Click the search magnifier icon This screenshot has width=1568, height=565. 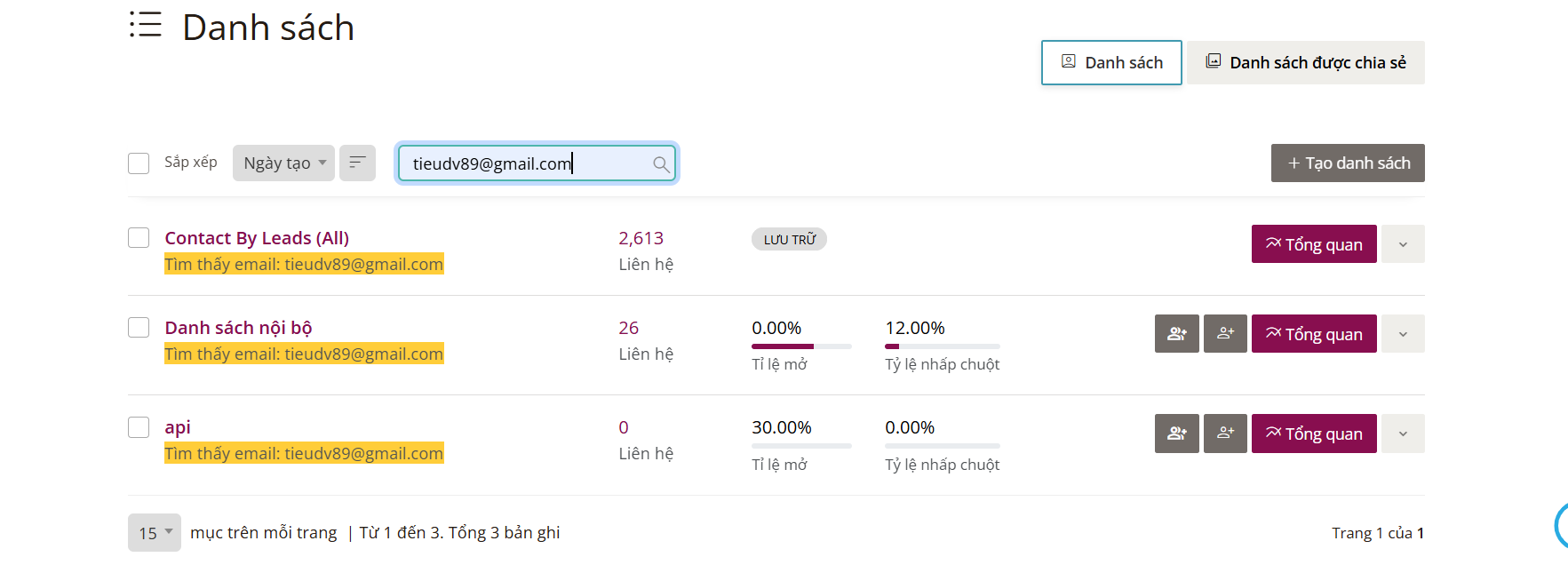(660, 164)
